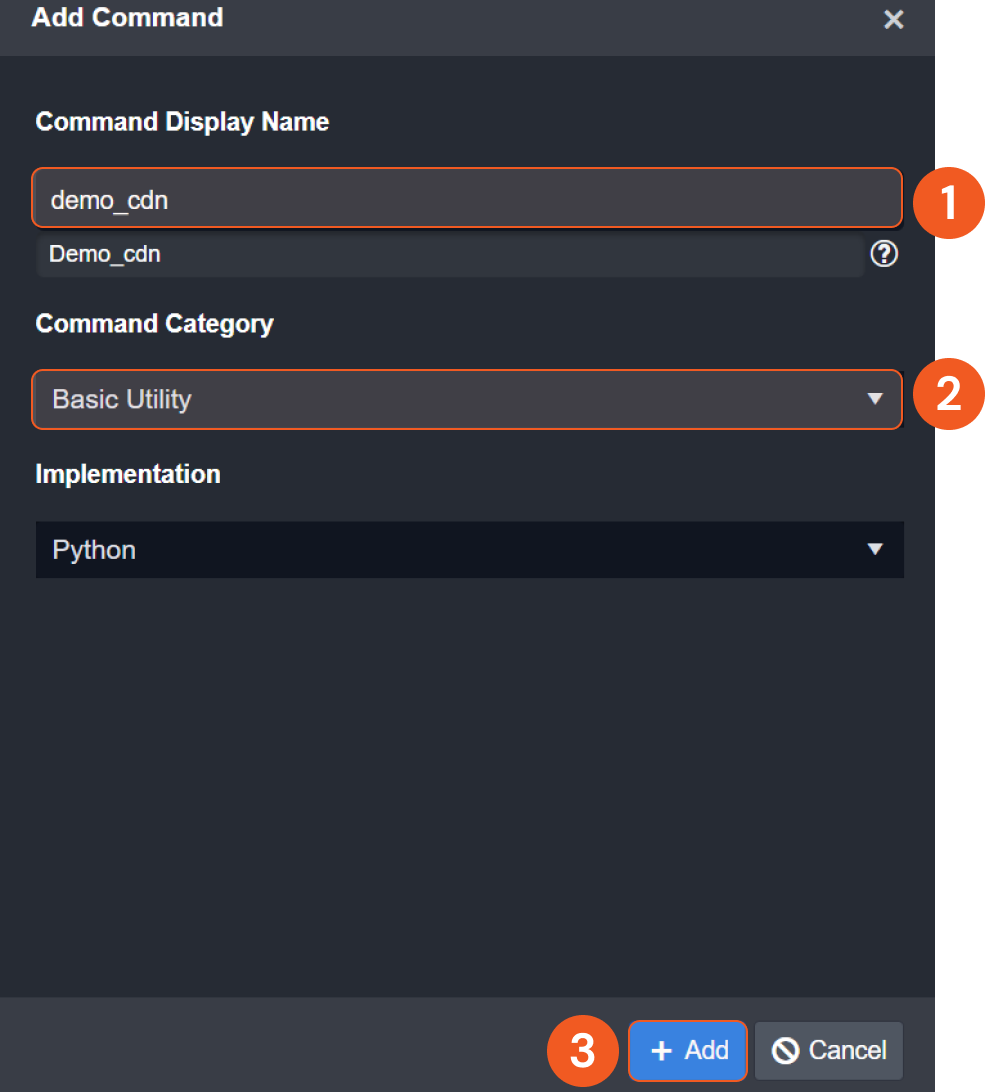Click the Add Command dialog title
The width and height of the screenshot is (986, 1092).
click(128, 18)
